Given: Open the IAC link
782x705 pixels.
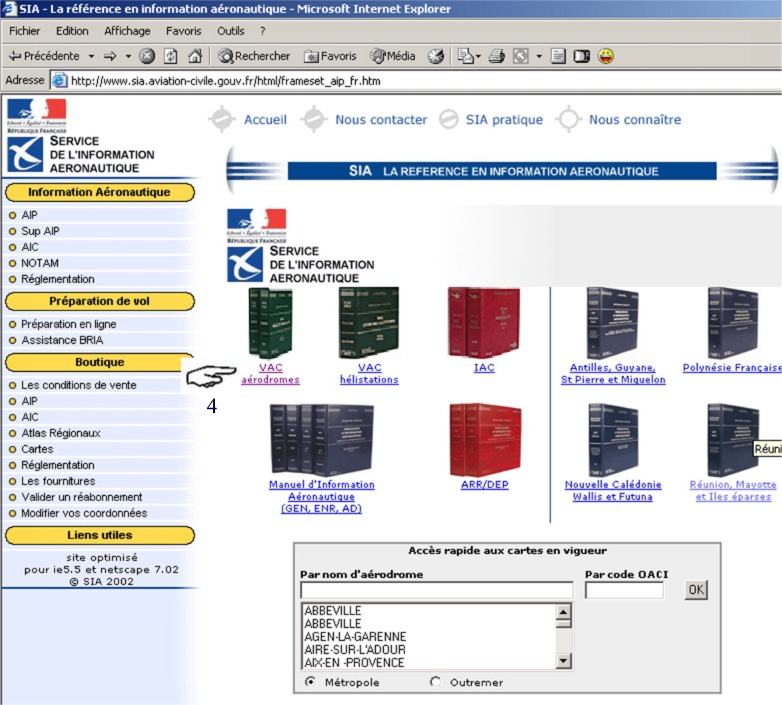Looking at the screenshot, I should pos(484,367).
